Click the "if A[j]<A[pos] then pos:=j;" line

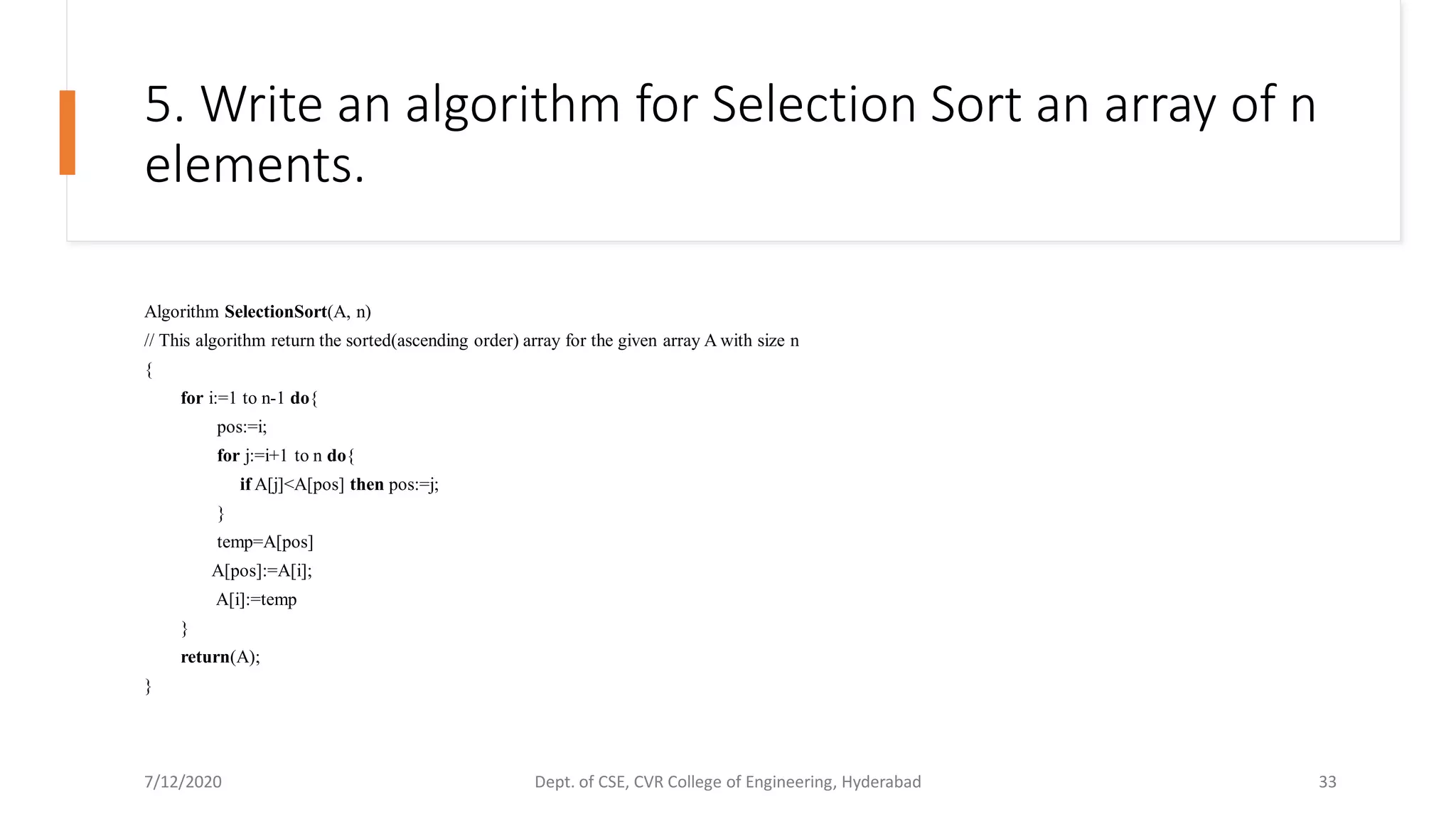pyautogui.click(x=339, y=485)
